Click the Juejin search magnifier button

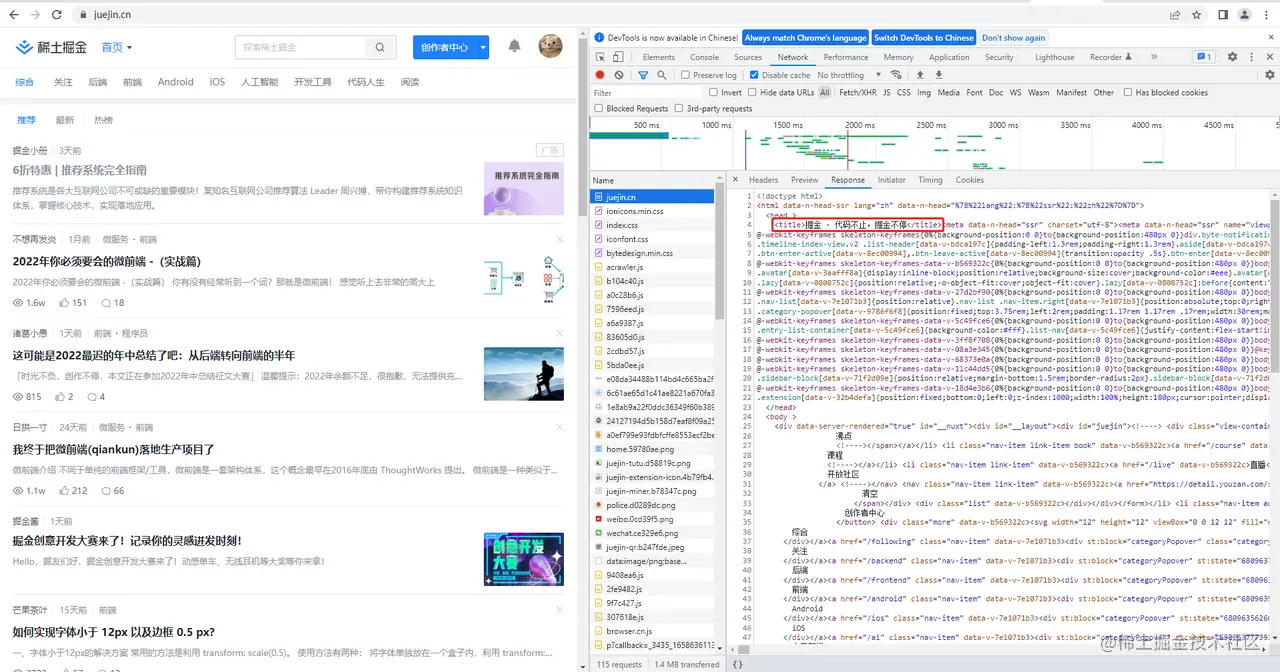coord(380,47)
